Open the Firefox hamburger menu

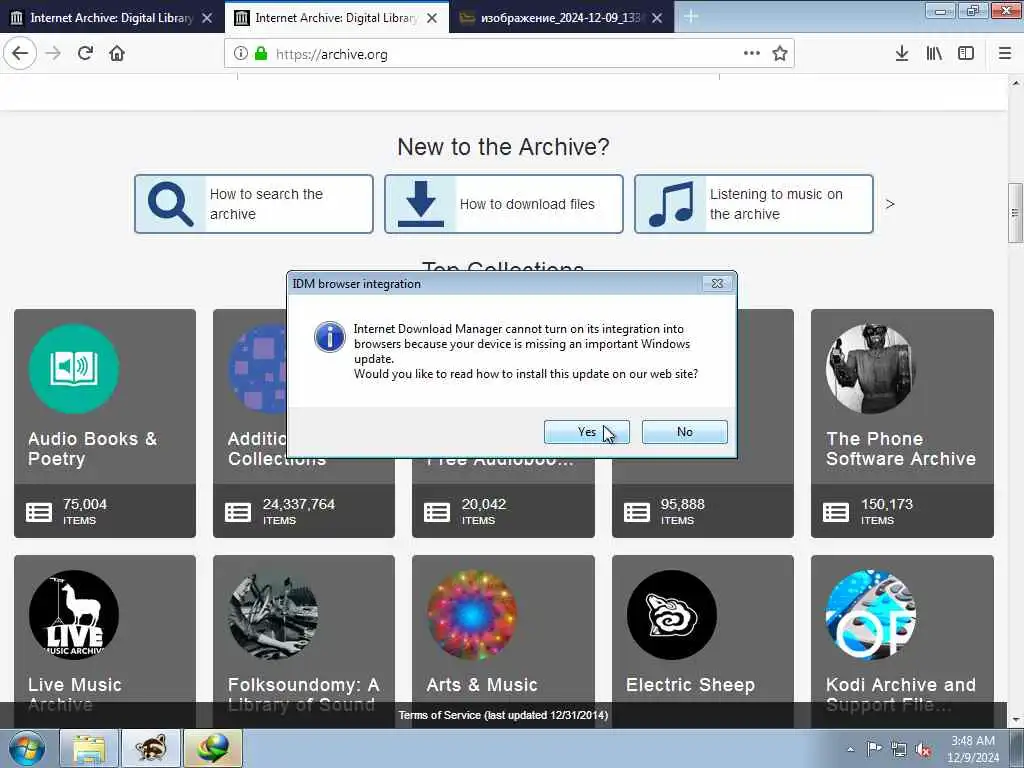(1005, 54)
